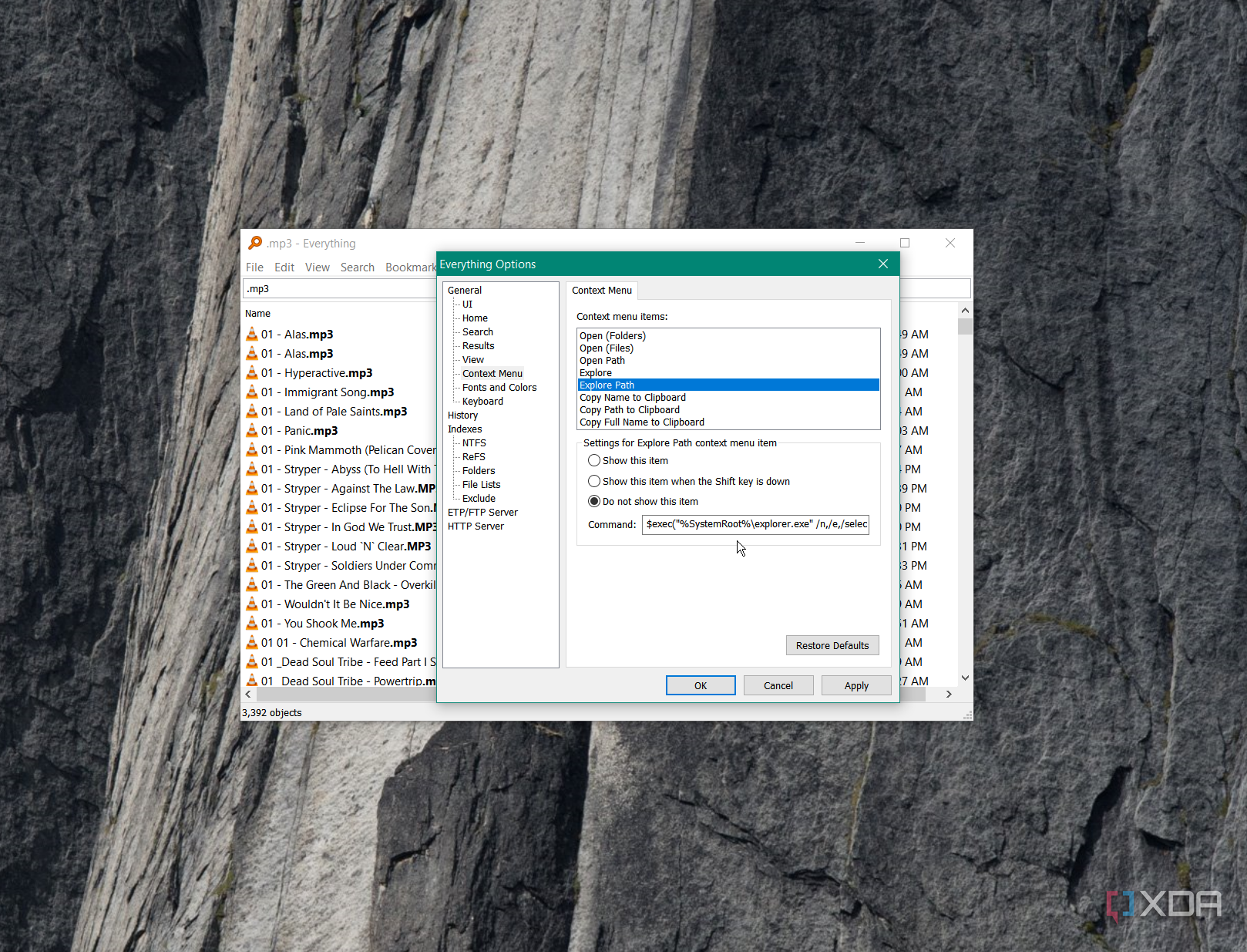Click VLC icon beside Stryper - Loud 'N' Clear
Viewport: 1247px width, 952px height.
pos(252,546)
